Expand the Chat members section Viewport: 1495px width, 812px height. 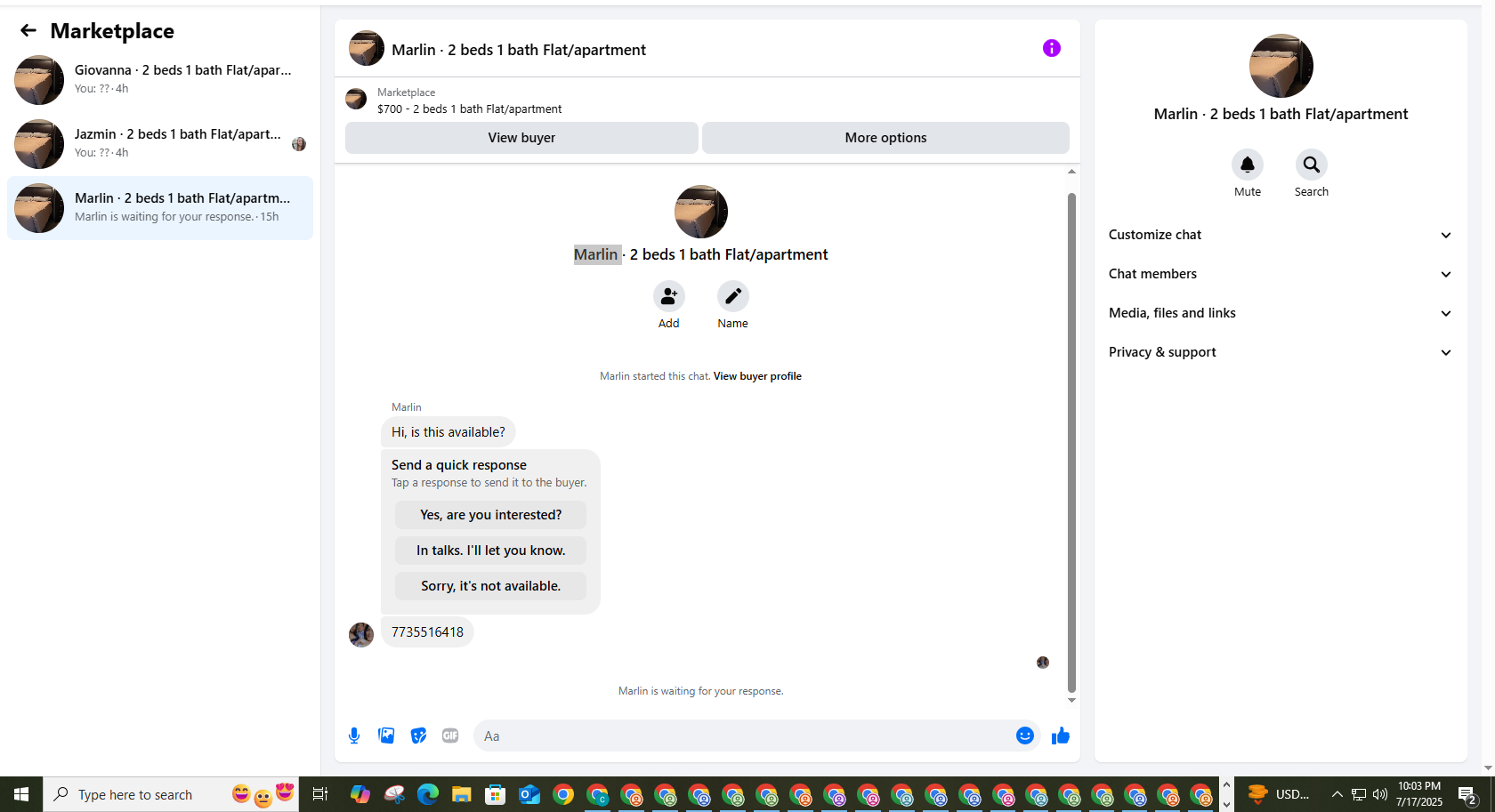point(1281,274)
